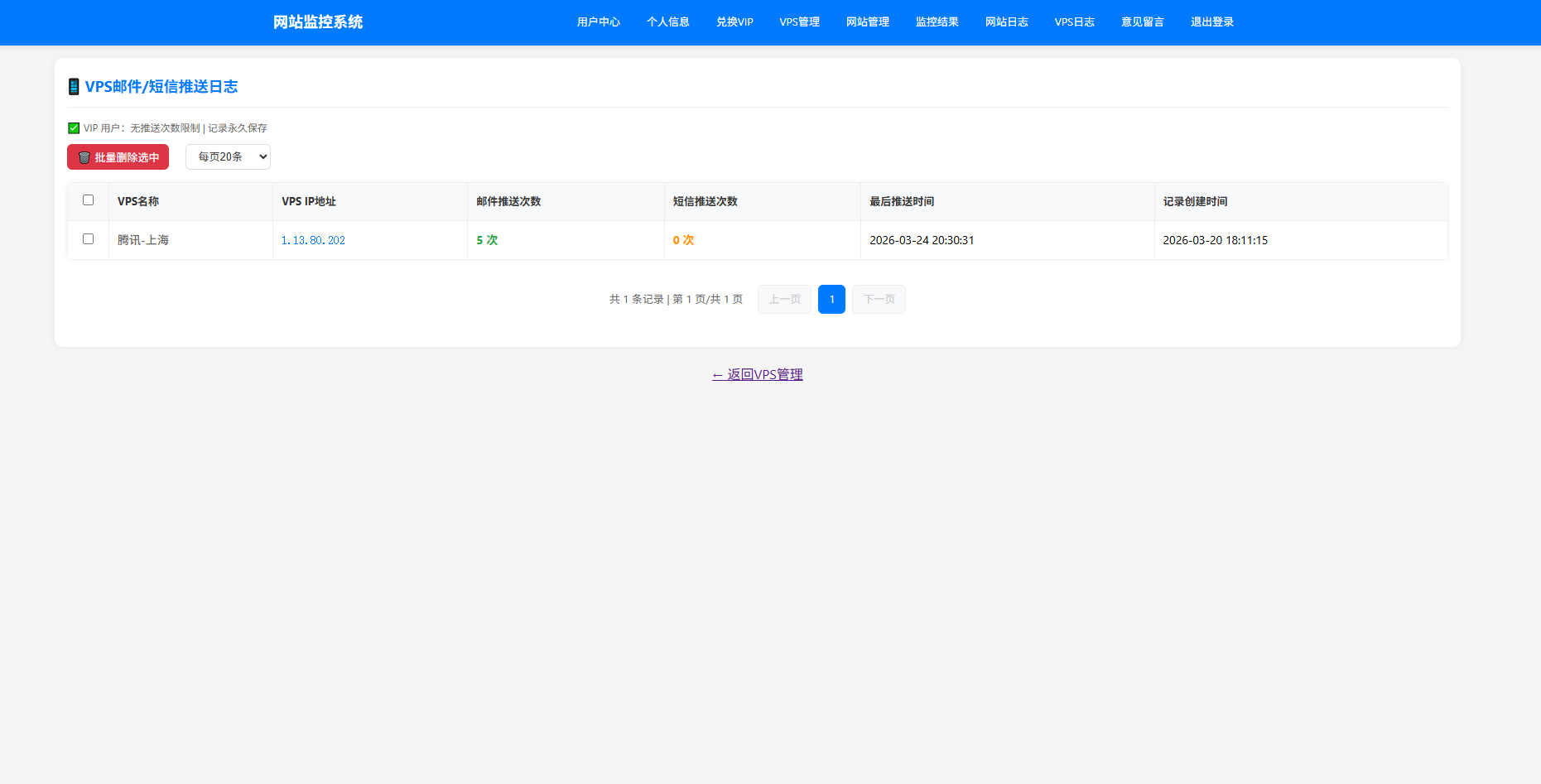Go to 个人信息 menu item
Viewport: 1541px width, 784px height.
667,22
